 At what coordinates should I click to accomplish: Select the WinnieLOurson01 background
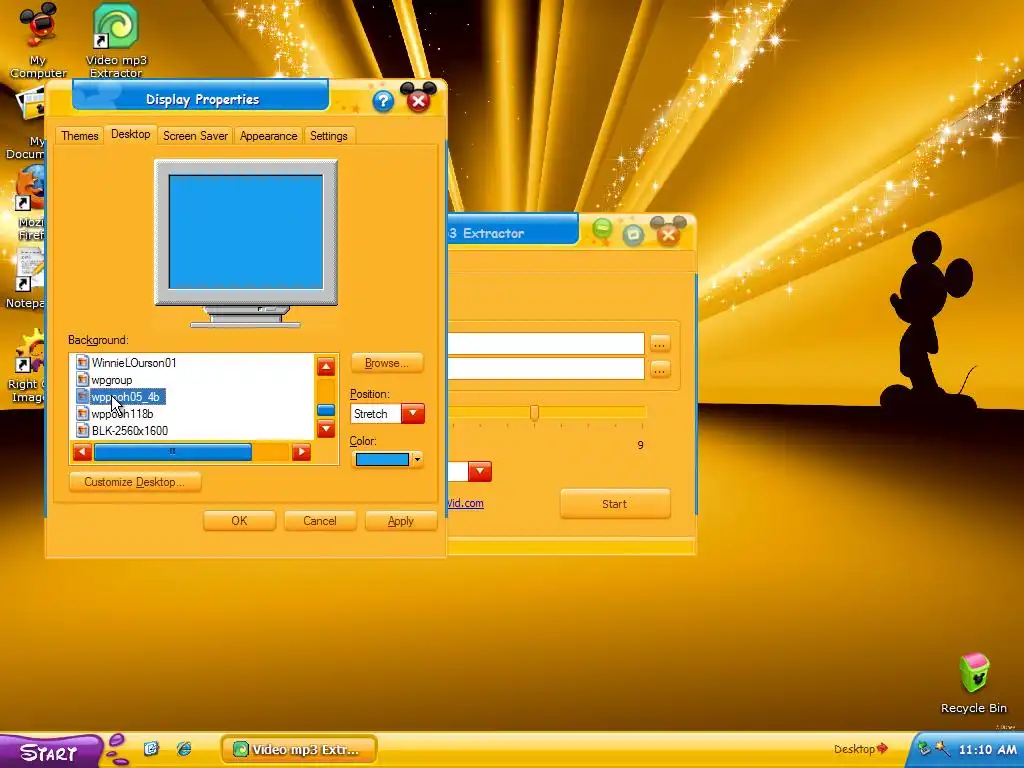pos(134,362)
